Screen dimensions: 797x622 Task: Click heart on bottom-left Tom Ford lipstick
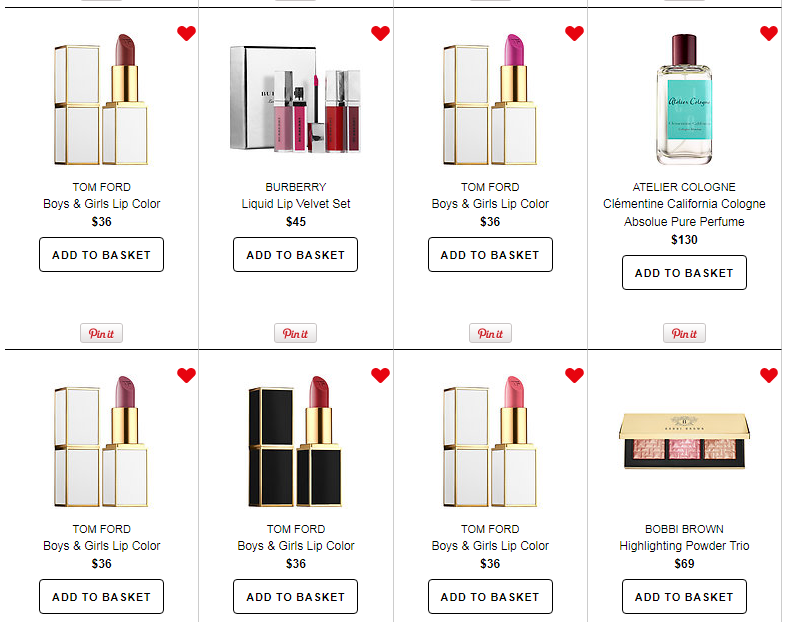pyautogui.click(x=186, y=375)
